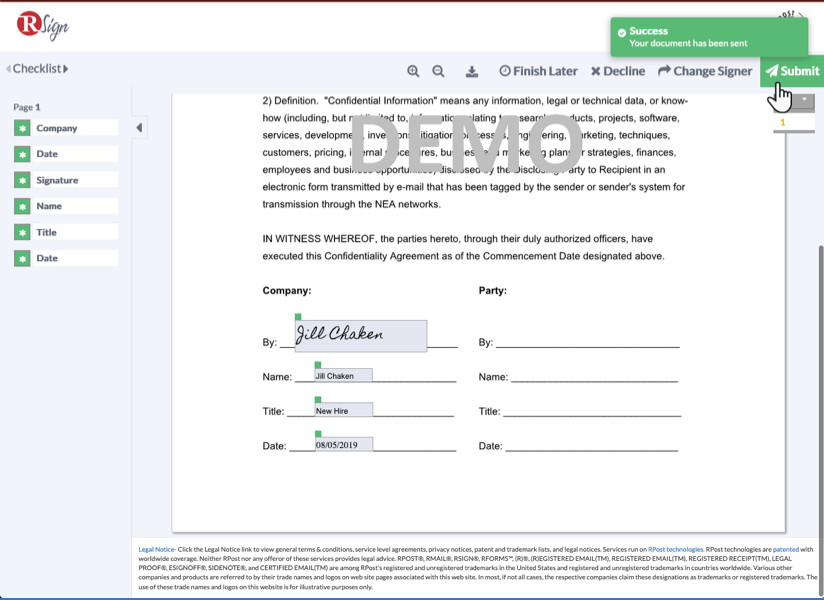Collapse Checklist with left arrow

coord(8,69)
